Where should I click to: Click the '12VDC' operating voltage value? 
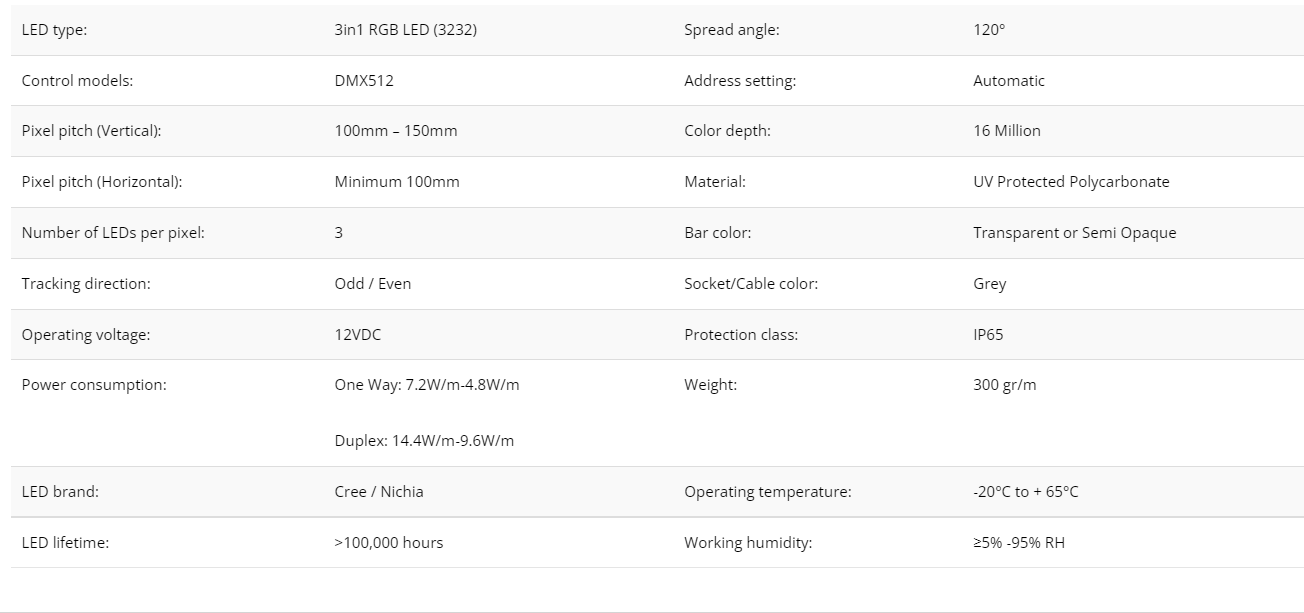pyautogui.click(x=358, y=335)
